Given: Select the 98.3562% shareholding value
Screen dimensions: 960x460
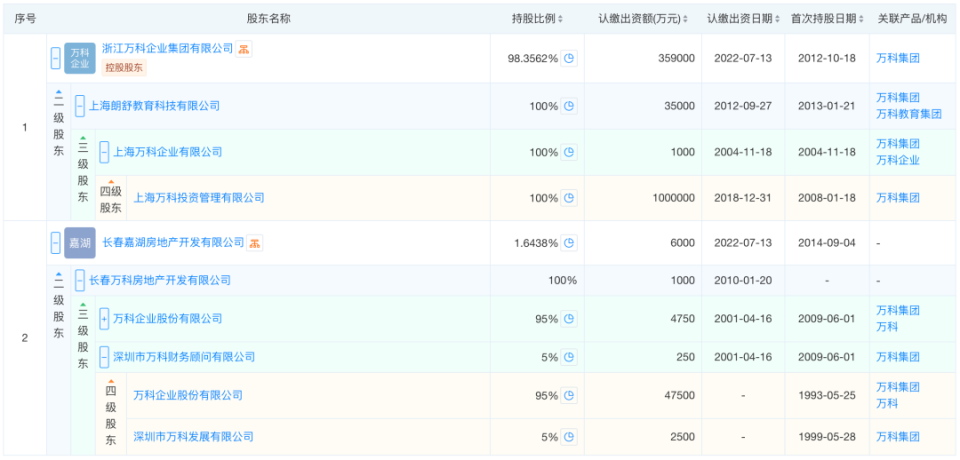Looking at the screenshot, I should 533,59.
